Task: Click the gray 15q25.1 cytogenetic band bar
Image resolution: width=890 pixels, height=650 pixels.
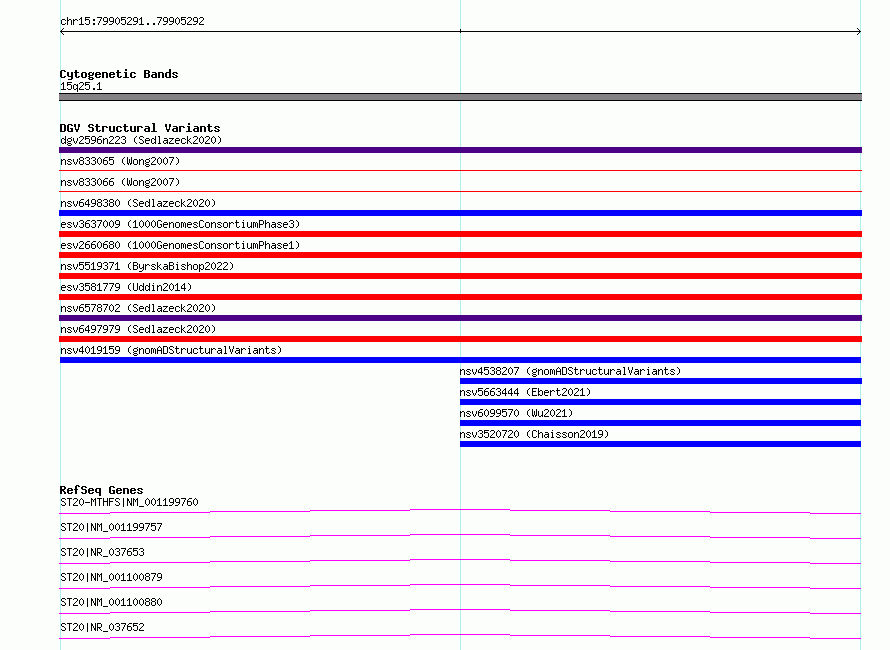Action: click(460, 97)
